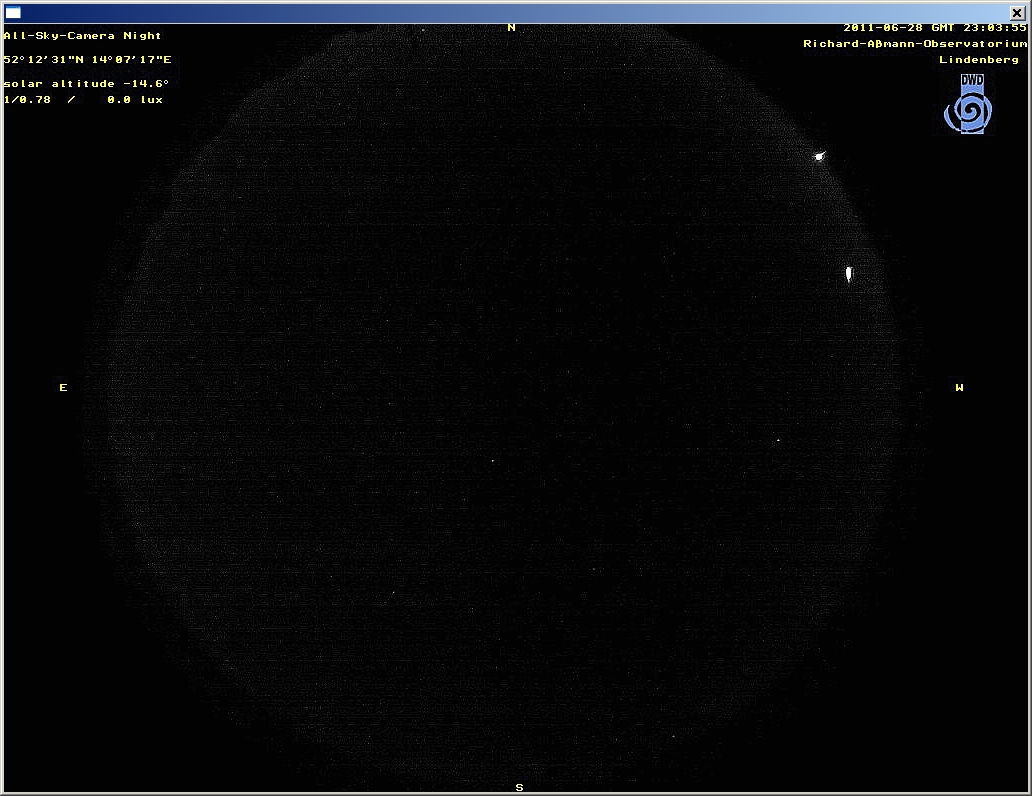Click the N compass marker
1032x796 pixels.
tap(511, 27)
